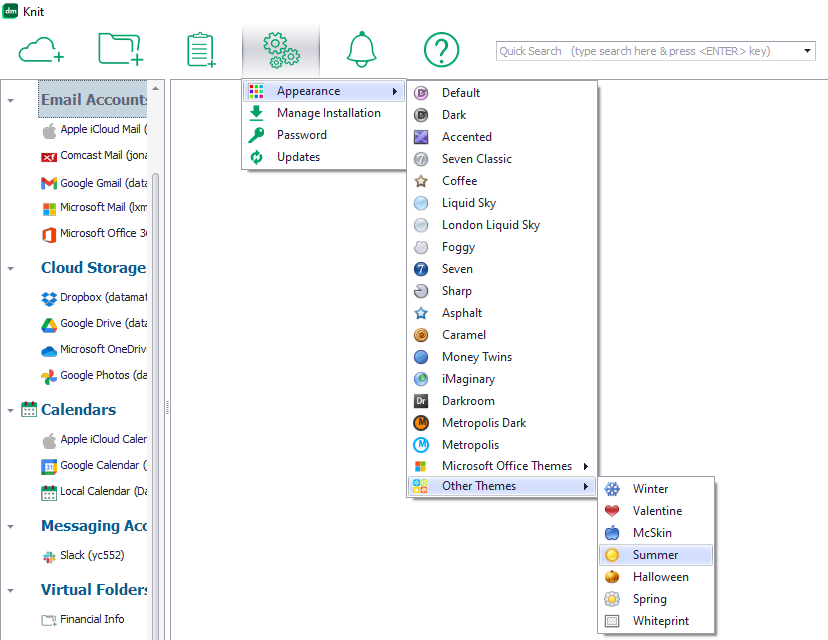This screenshot has height=640, width=828.
Task: Click the Financial Info folder icon
Action: pyautogui.click(x=49, y=620)
